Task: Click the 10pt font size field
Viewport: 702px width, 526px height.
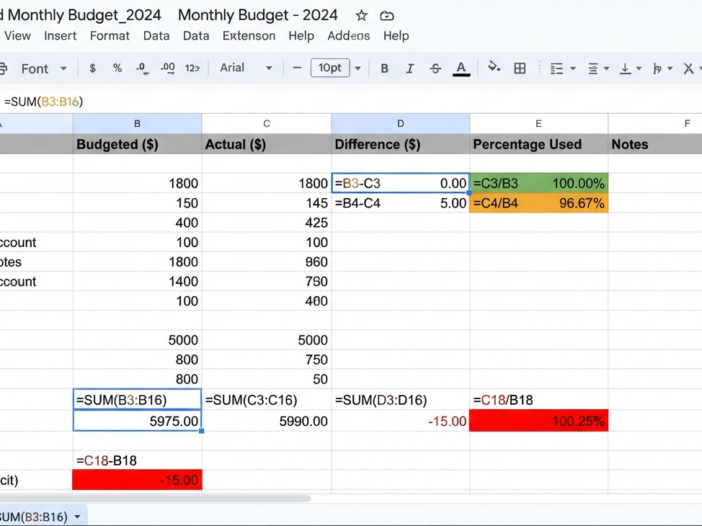Action: pos(330,68)
